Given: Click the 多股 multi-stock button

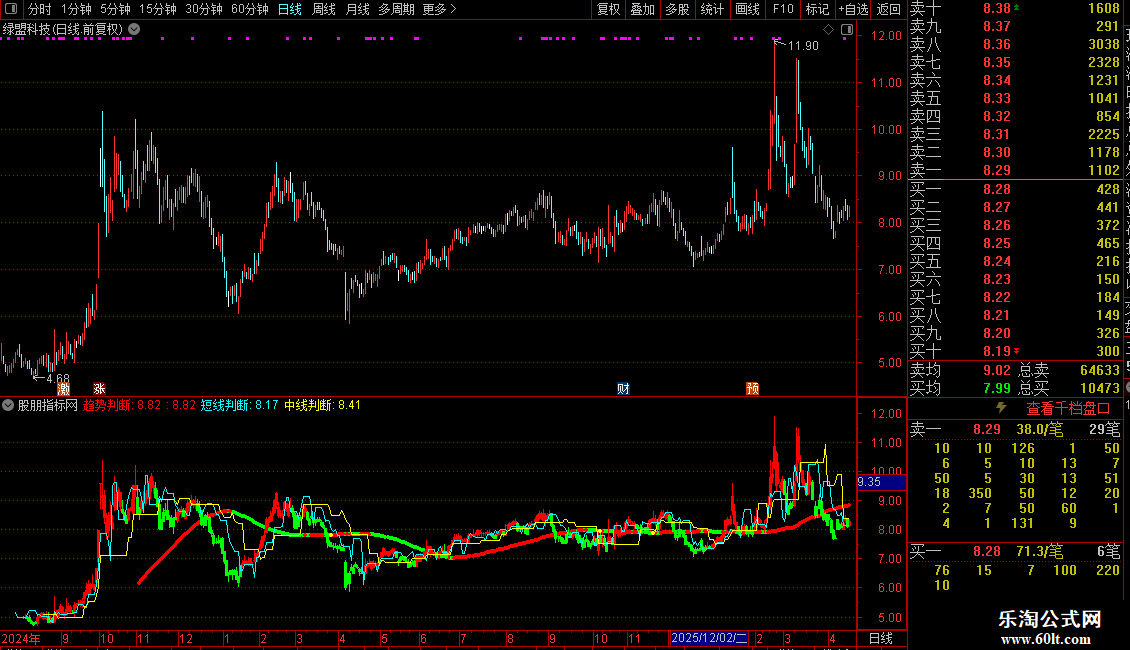Looking at the screenshot, I should (677, 9).
